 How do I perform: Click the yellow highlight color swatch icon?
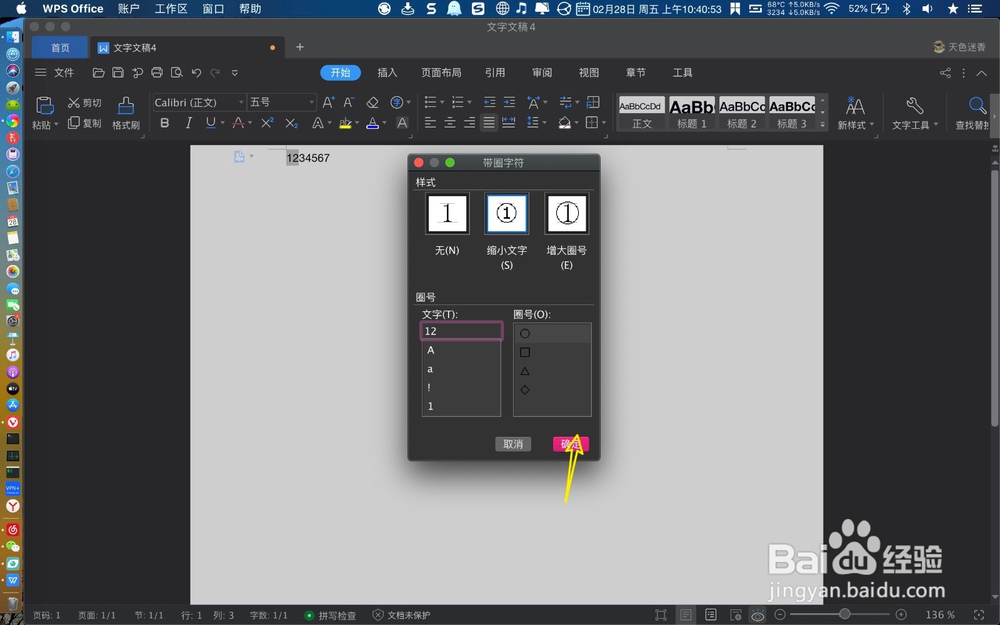pos(345,122)
